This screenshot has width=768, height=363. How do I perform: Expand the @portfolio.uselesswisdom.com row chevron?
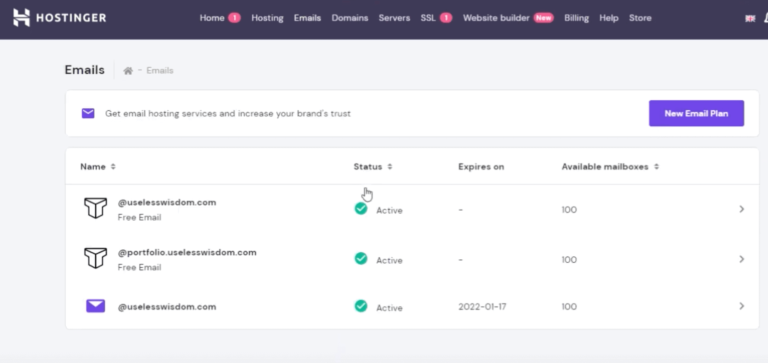pos(742,259)
